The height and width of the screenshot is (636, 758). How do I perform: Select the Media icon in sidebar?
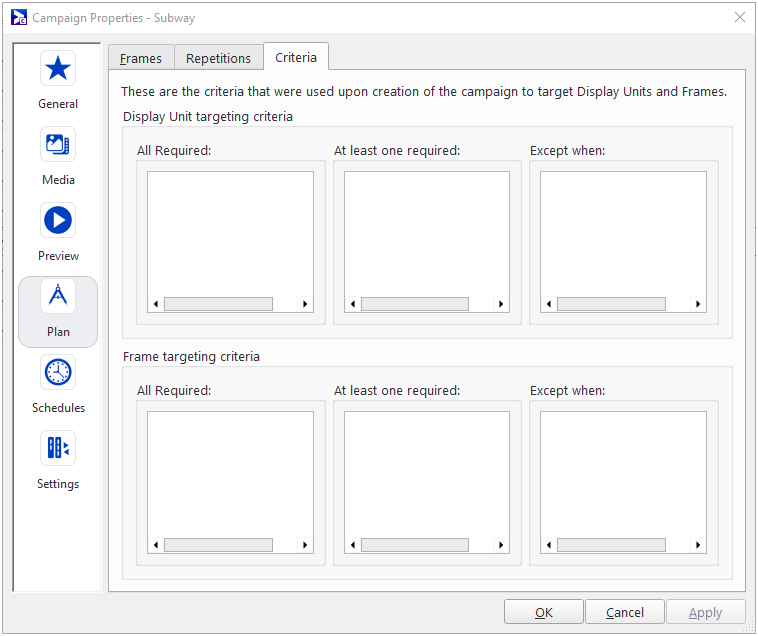(x=58, y=145)
